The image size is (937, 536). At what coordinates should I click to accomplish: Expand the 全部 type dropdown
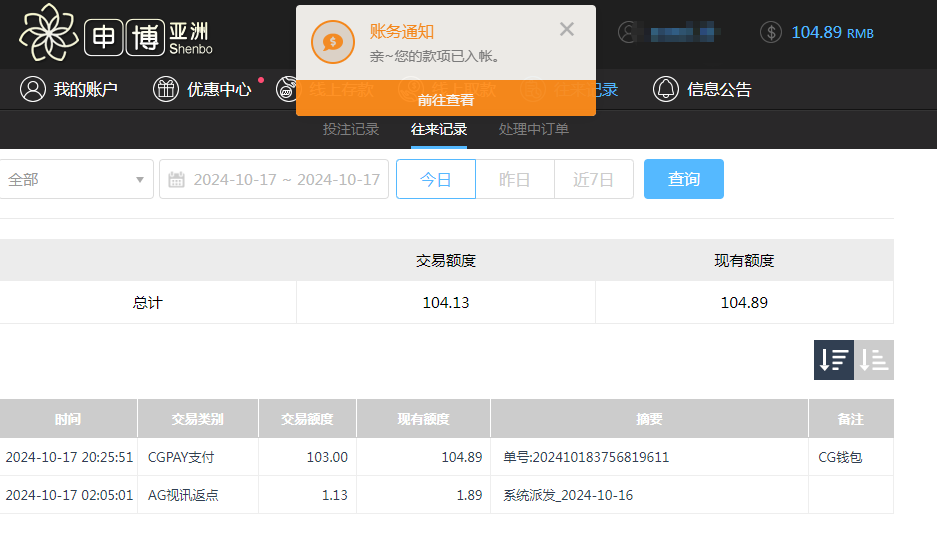coord(76,180)
